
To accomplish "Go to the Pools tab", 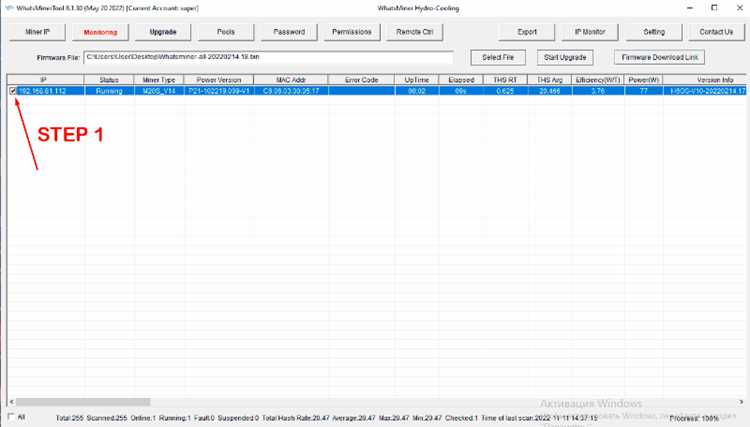I will 226,32.
